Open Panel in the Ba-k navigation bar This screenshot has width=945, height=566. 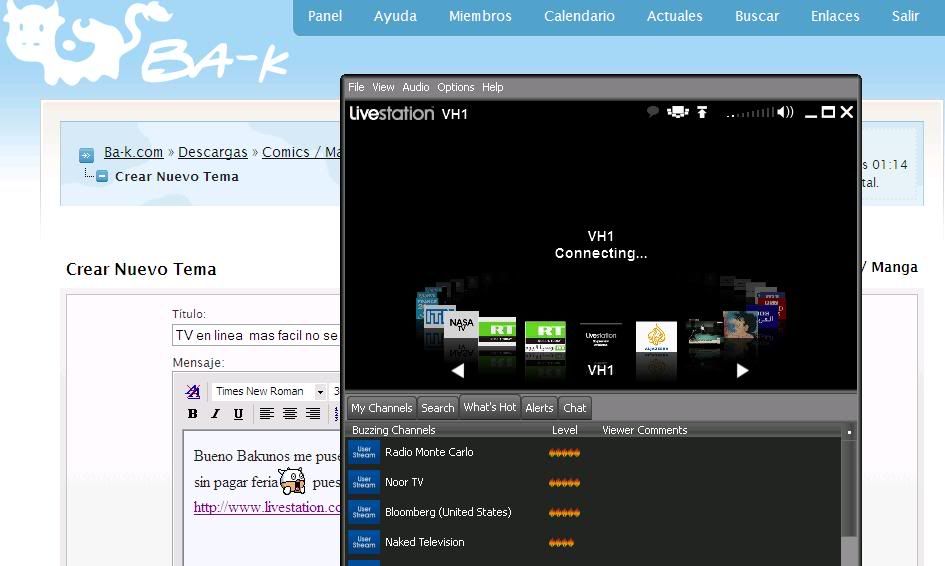(x=325, y=16)
